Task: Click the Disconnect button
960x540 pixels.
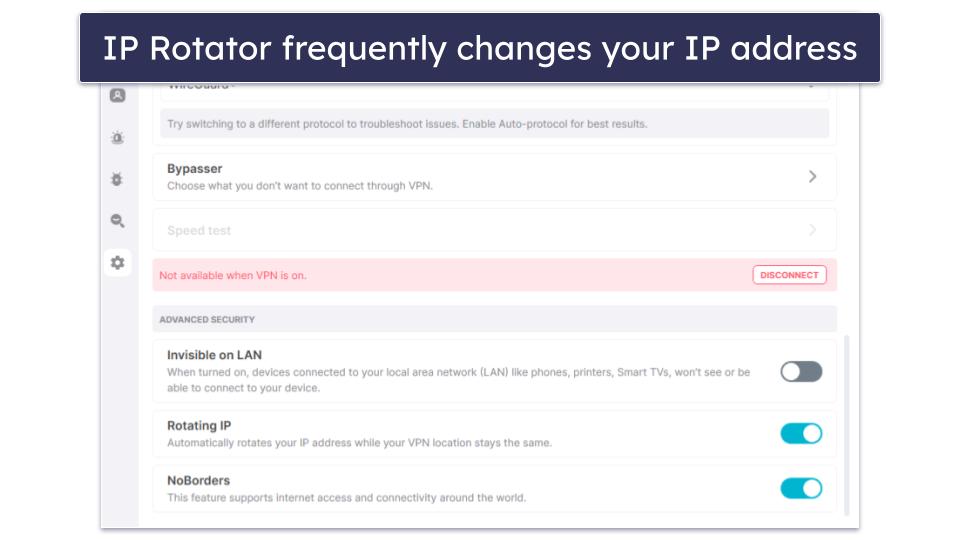Action: point(789,275)
